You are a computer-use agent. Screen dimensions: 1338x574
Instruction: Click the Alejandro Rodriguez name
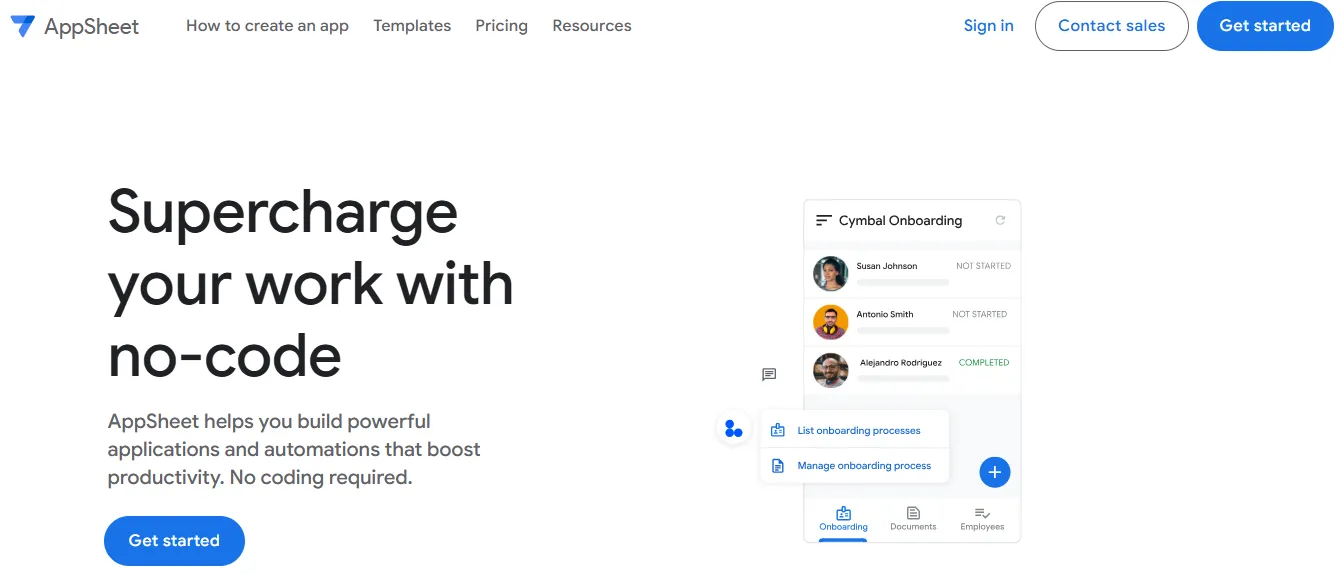(x=901, y=363)
